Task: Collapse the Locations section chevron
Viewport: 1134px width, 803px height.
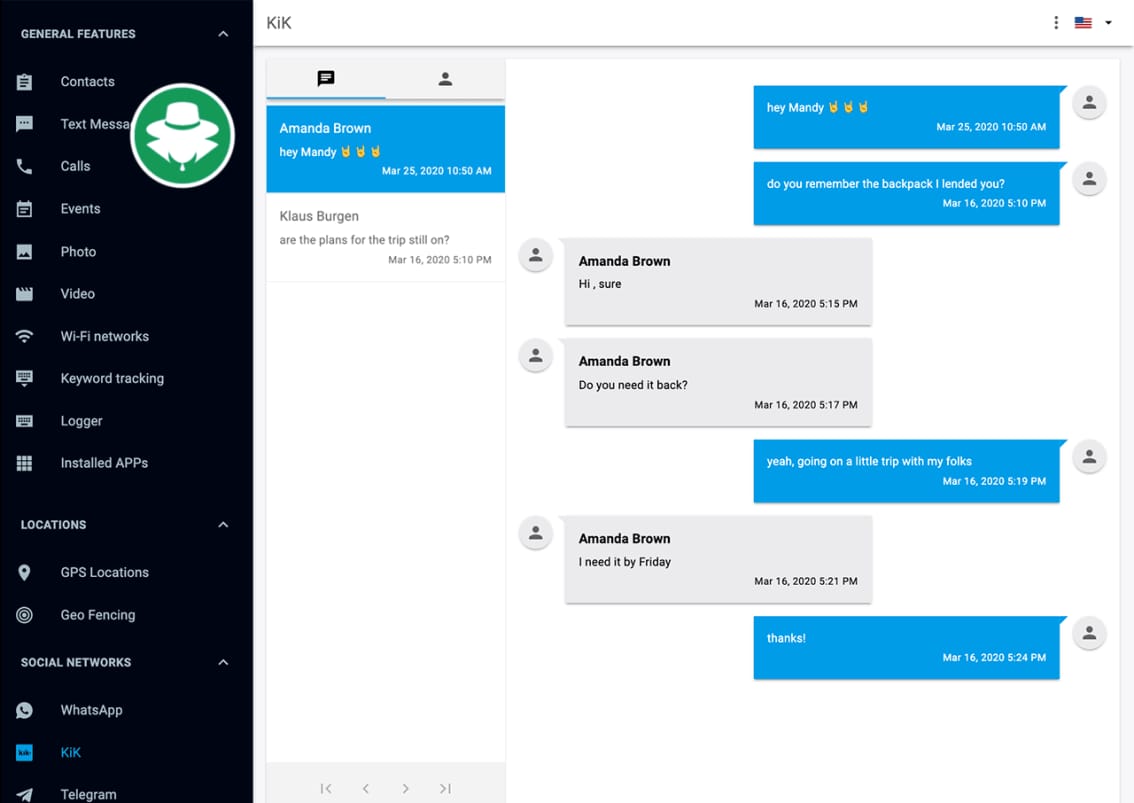Action: coord(223,525)
